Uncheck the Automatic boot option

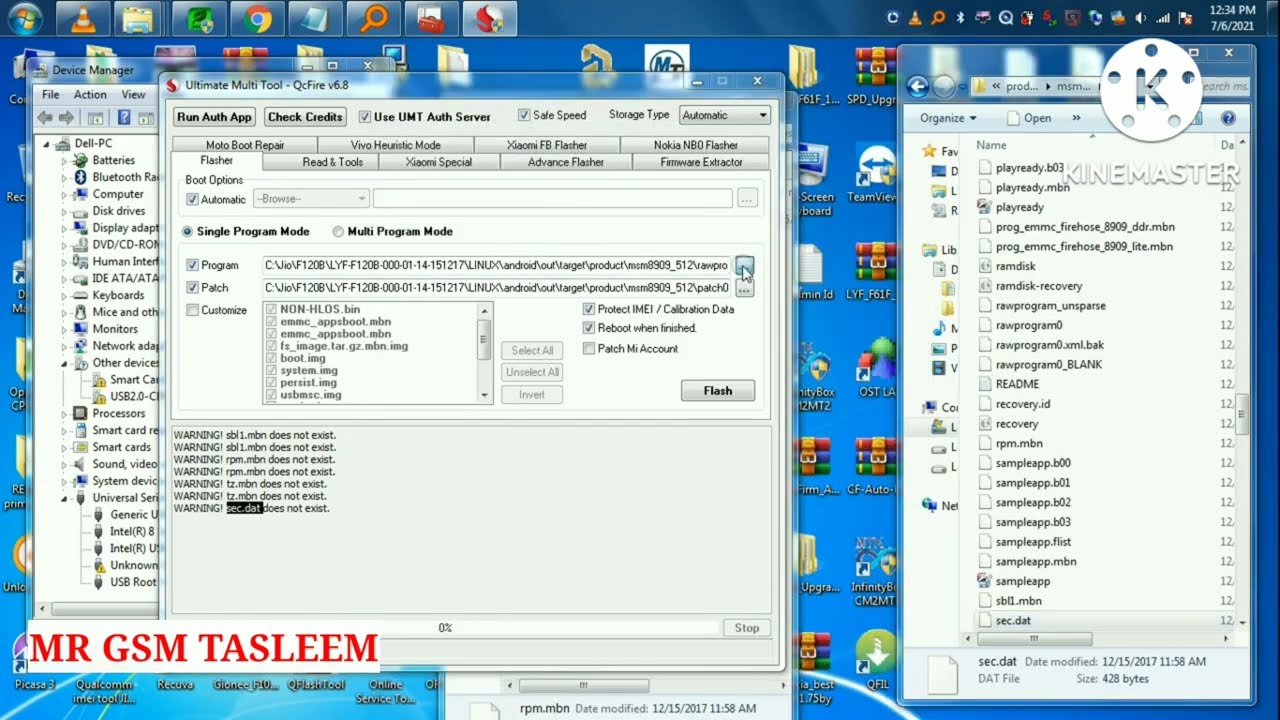(193, 200)
